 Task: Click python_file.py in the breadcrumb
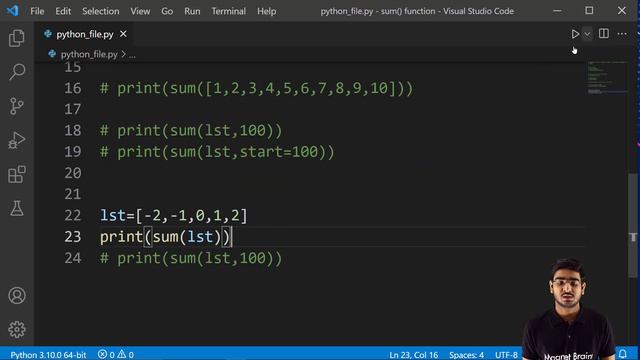click(x=89, y=54)
